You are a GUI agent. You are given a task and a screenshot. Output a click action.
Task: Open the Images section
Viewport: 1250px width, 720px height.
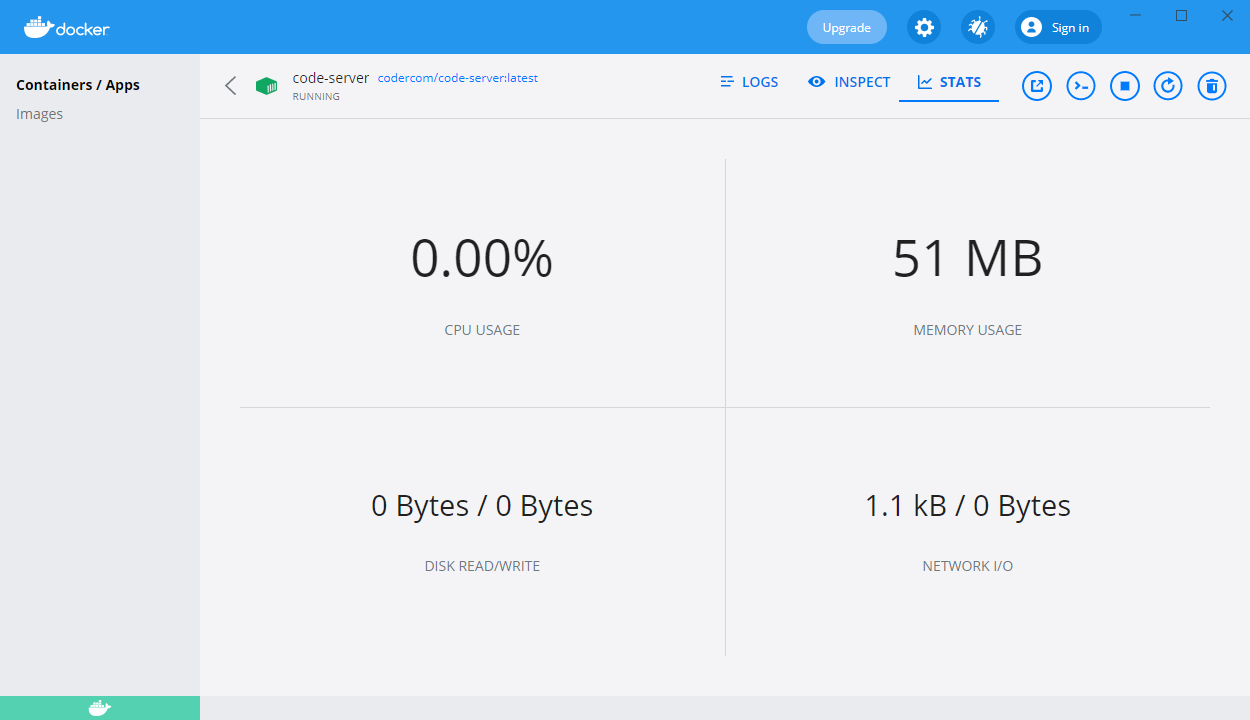tap(40, 114)
